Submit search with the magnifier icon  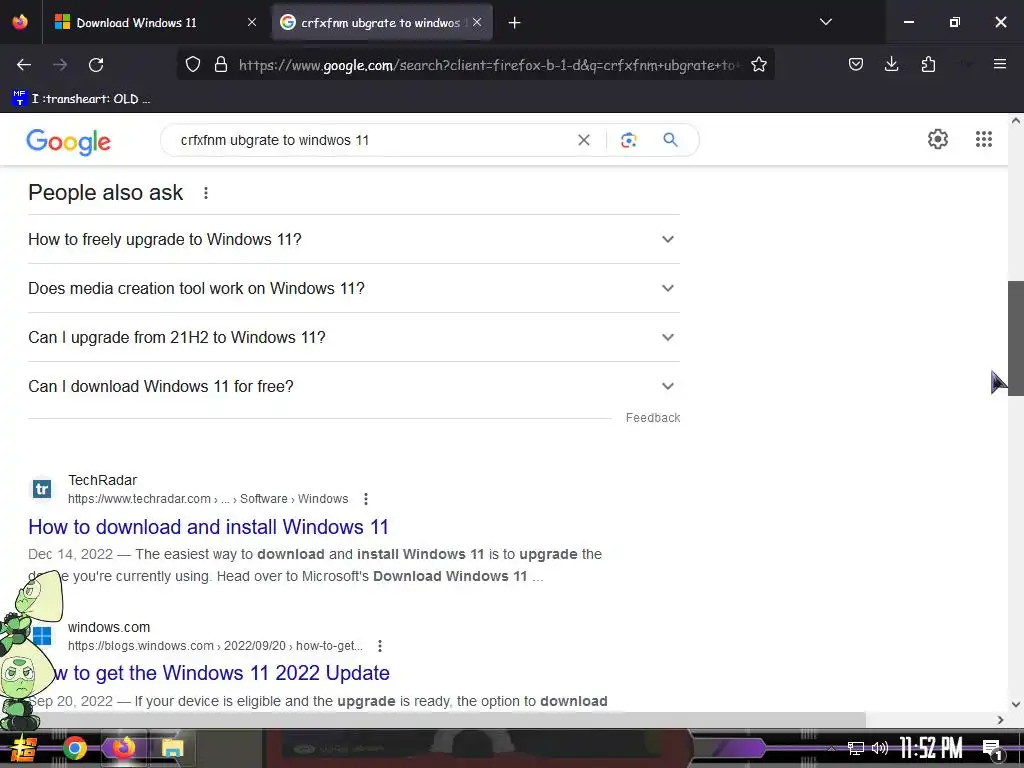[x=670, y=140]
